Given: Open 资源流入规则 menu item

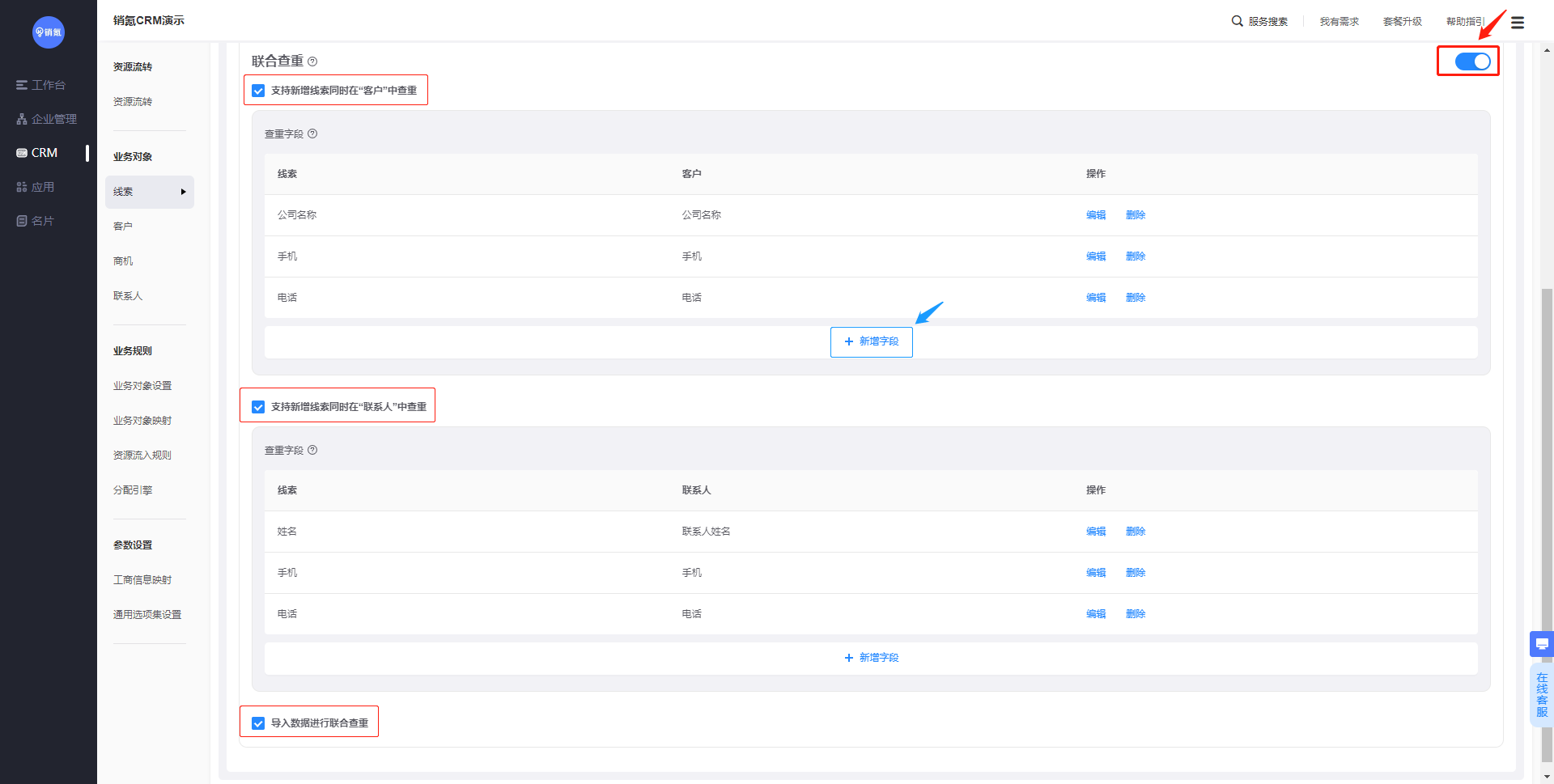Looking at the screenshot, I should tap(142, 456).
